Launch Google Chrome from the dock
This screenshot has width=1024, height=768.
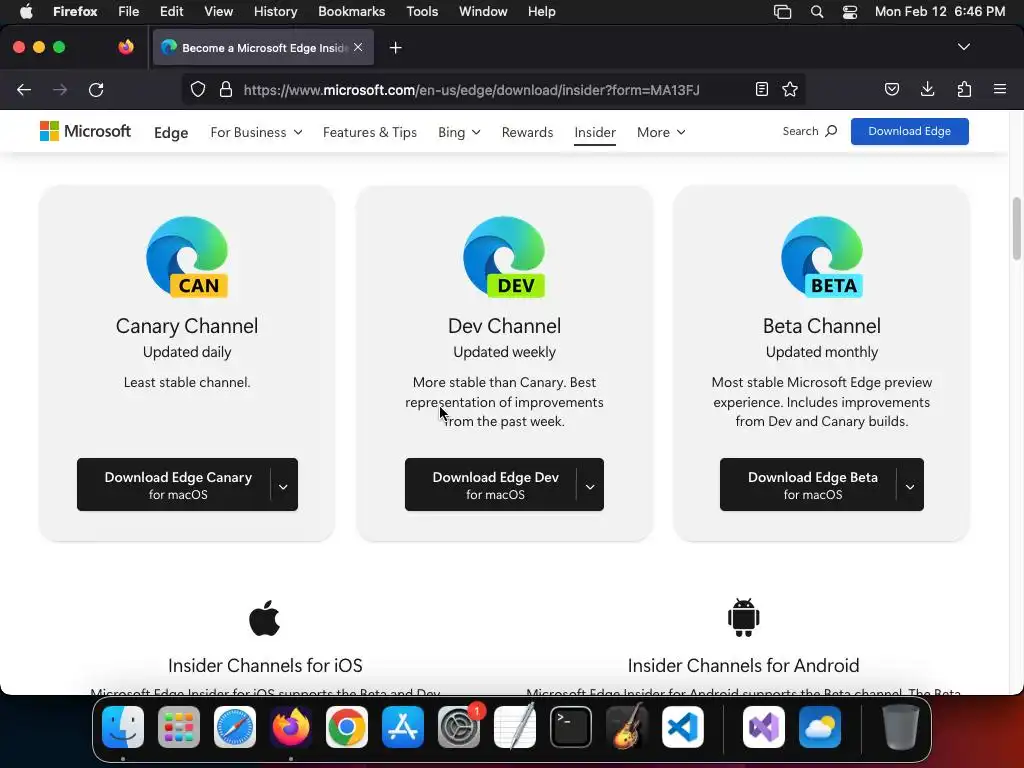pyautogui.click(x=347, y=727)
